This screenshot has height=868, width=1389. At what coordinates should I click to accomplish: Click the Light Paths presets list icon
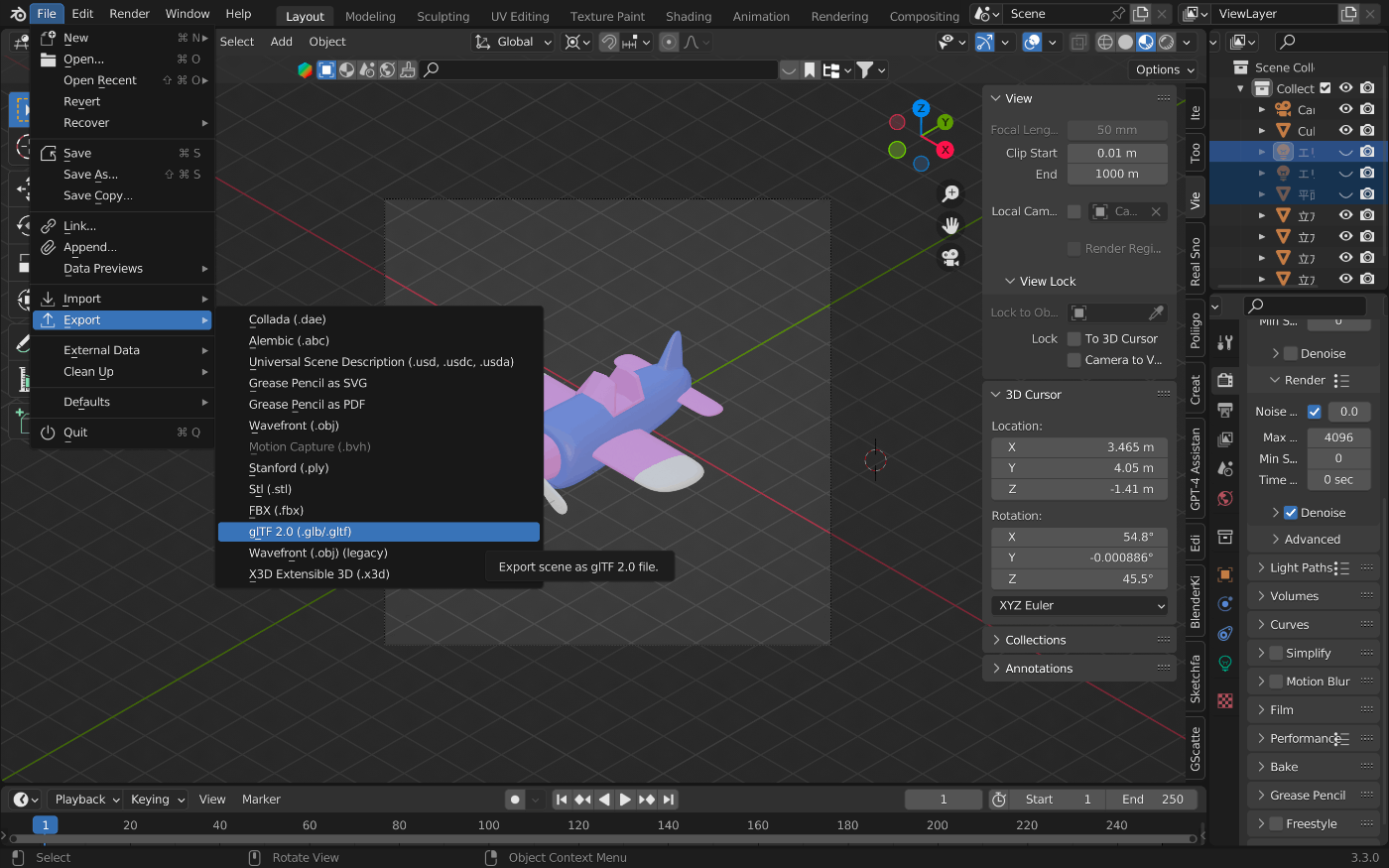1341,568
